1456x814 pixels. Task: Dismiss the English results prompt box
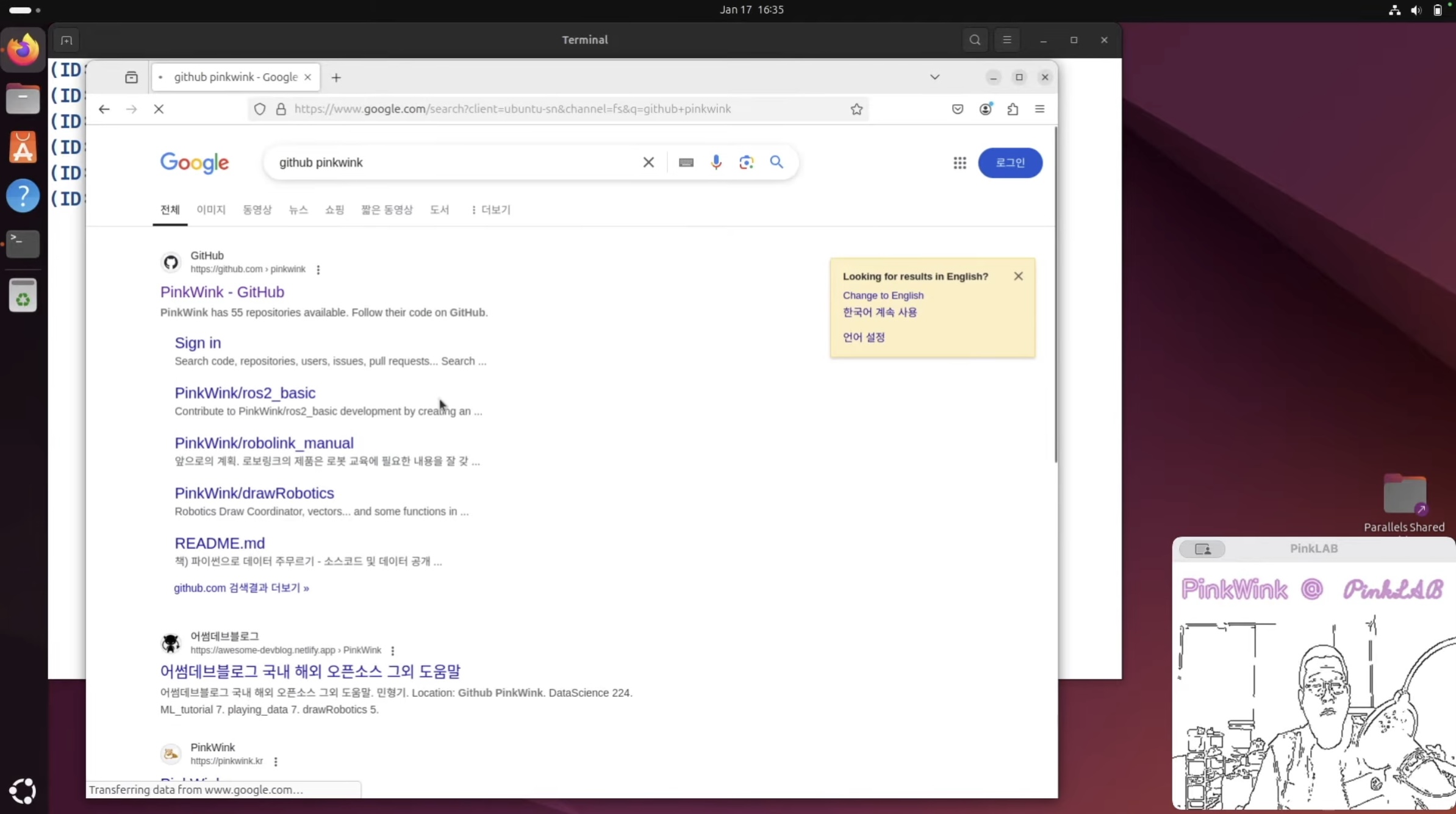[1018, 276]
